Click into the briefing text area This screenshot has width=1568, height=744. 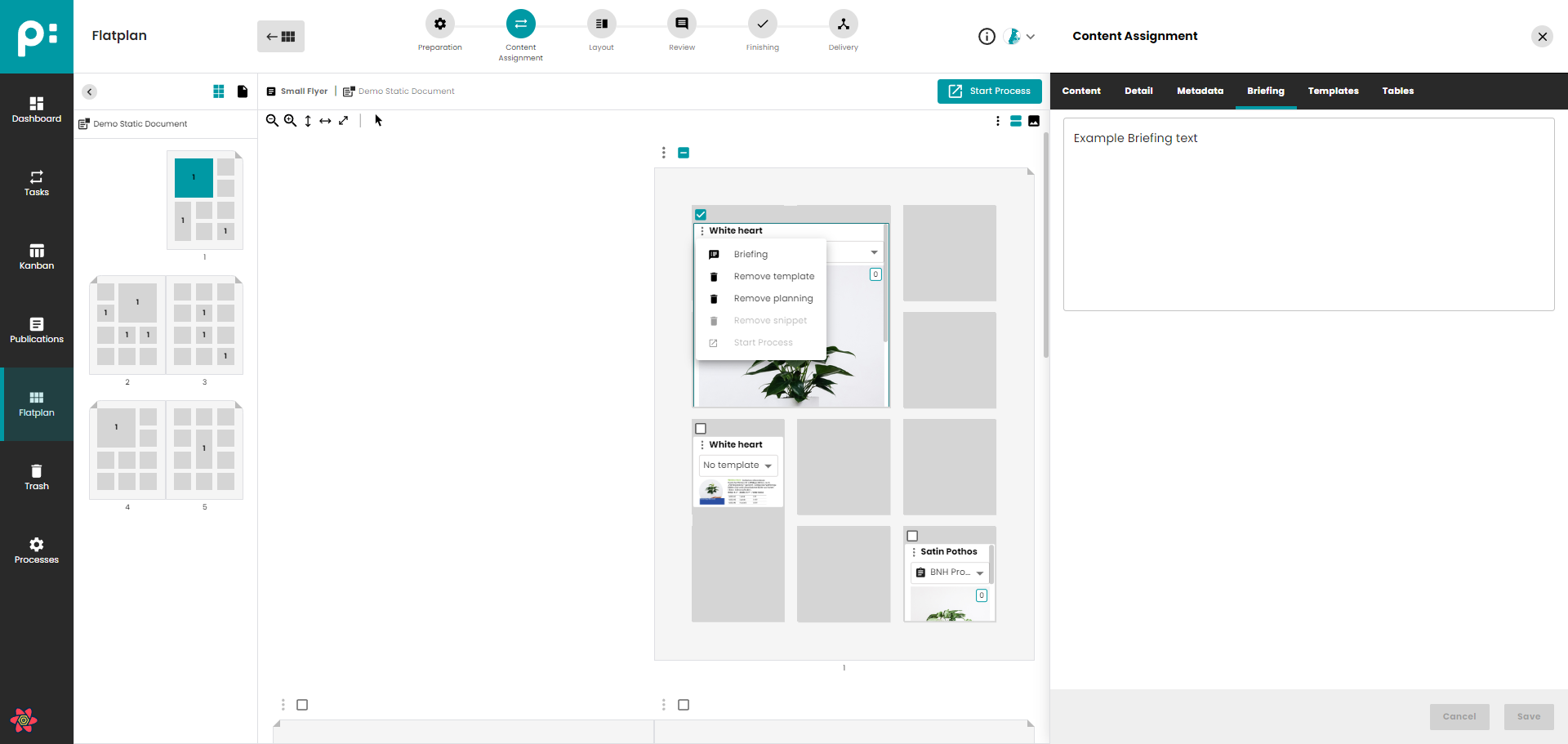[x=1307, y=214]
